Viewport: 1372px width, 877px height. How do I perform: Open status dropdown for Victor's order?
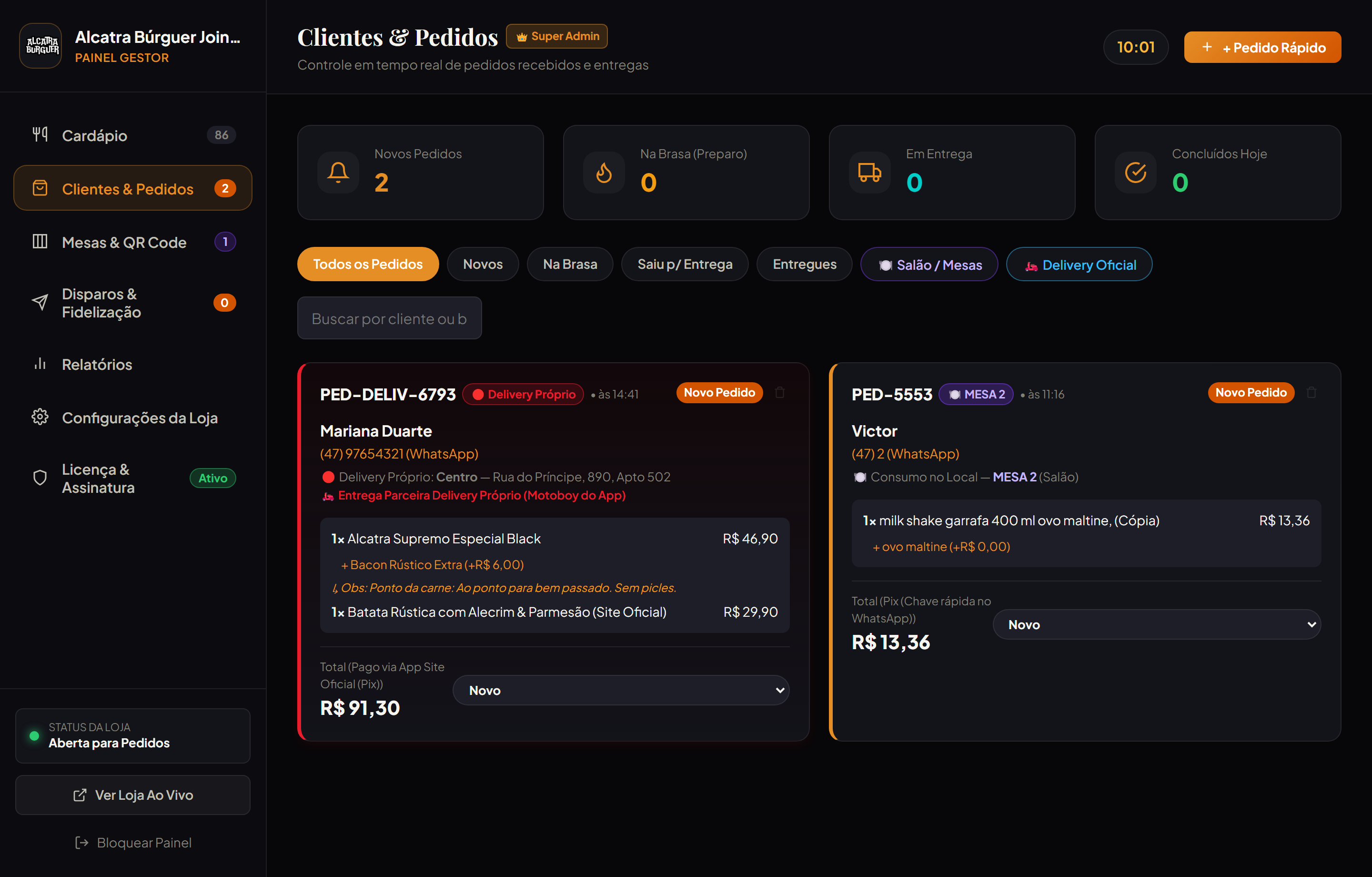pyautogui.click(x=1157, y=624)
